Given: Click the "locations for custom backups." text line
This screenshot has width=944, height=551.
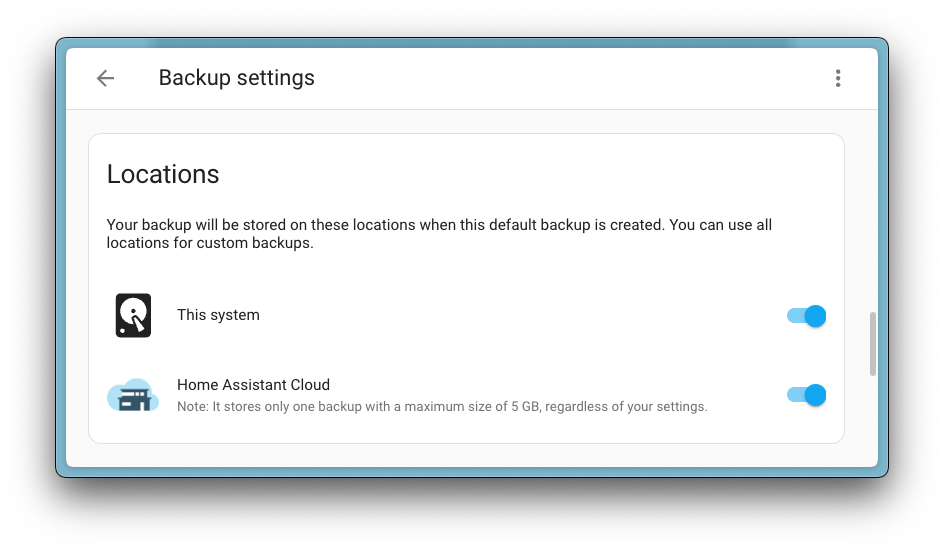Looking at the screenshot, I should pyautogui.click(x=210, y=243).
